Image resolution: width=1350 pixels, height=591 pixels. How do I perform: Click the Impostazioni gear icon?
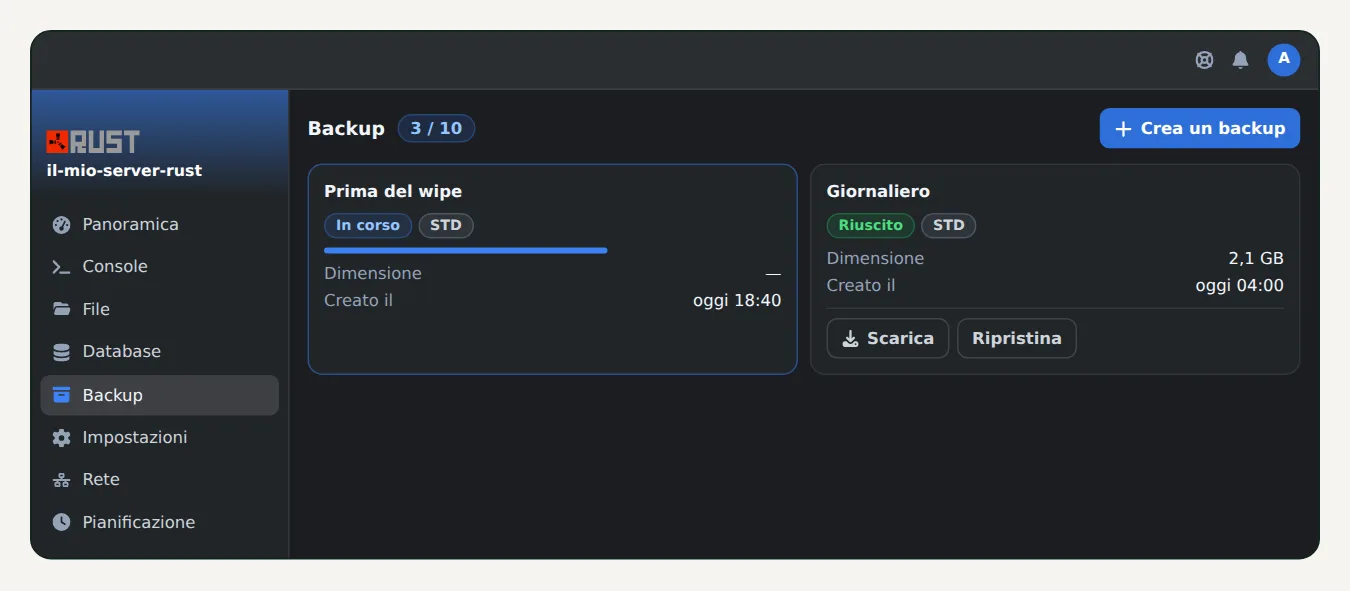point(62,438)
